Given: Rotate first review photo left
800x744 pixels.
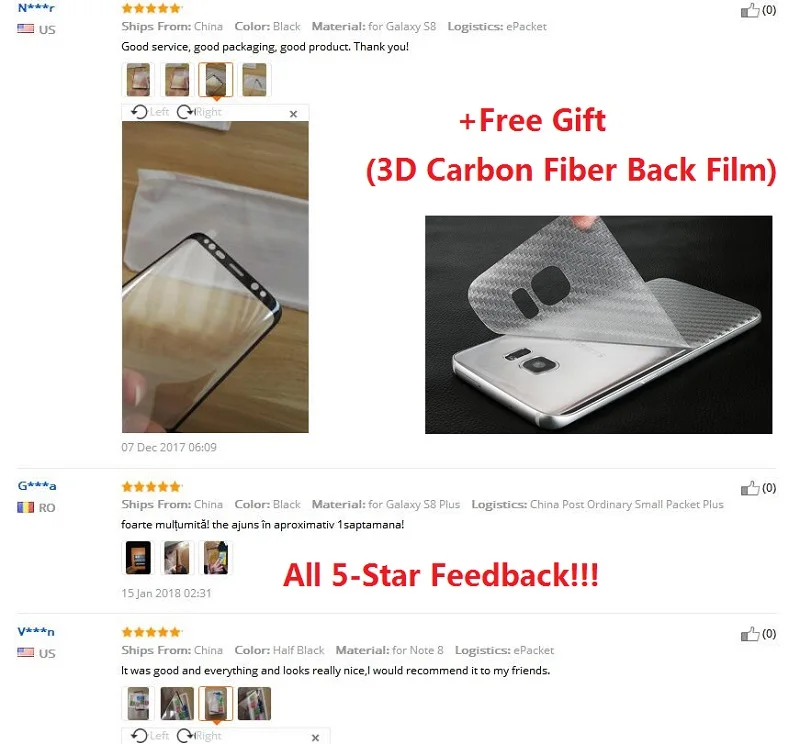Looking at the screenshot, I should click(x=149, y=112).
